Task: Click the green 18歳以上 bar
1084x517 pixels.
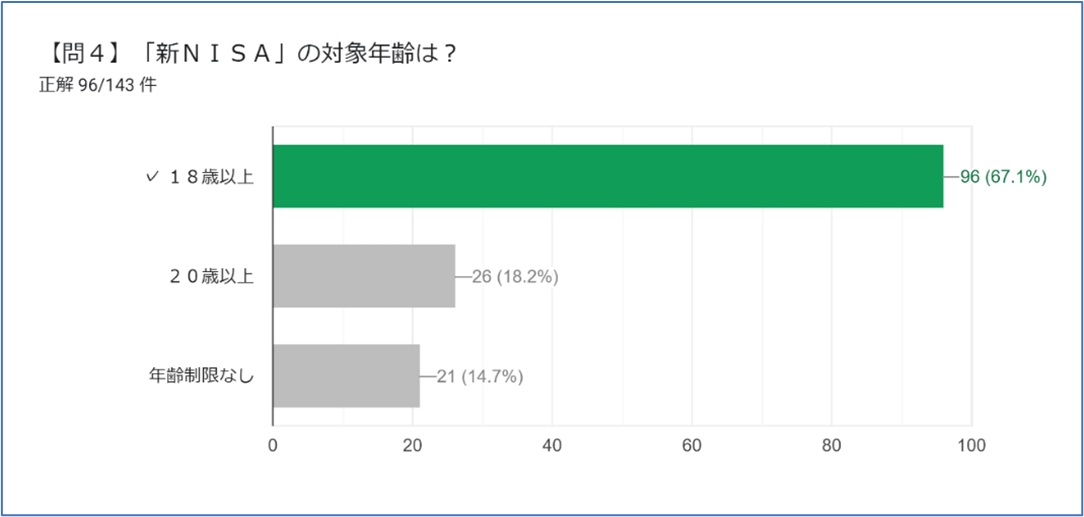Action: (607, 176)
